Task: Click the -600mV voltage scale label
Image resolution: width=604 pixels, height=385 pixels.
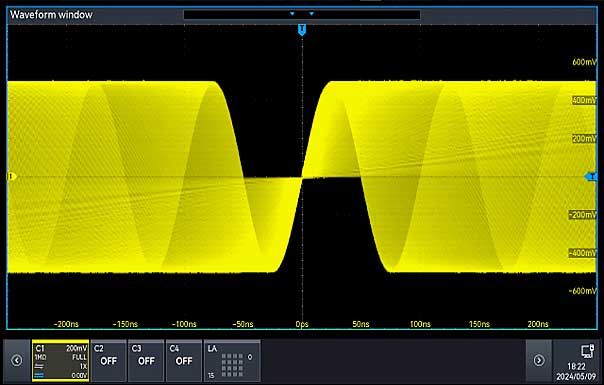Action: tap(583, 291)
